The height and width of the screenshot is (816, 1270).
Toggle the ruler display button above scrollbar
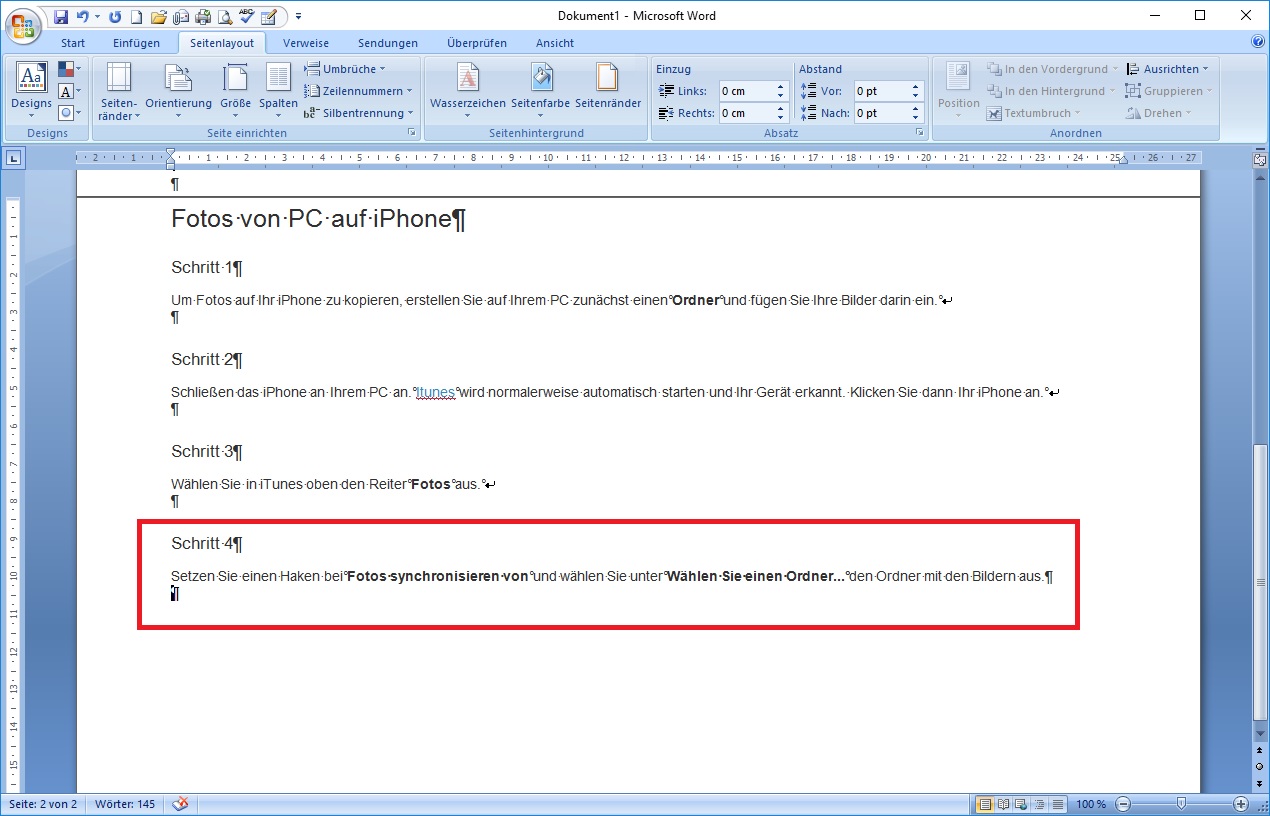point(1260,160)
